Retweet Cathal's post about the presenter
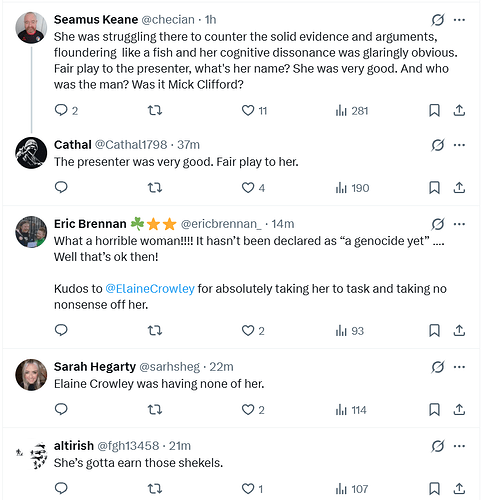The height and width of the screenshot is (500, 489). pyautogui.click(x=155, y=188)
